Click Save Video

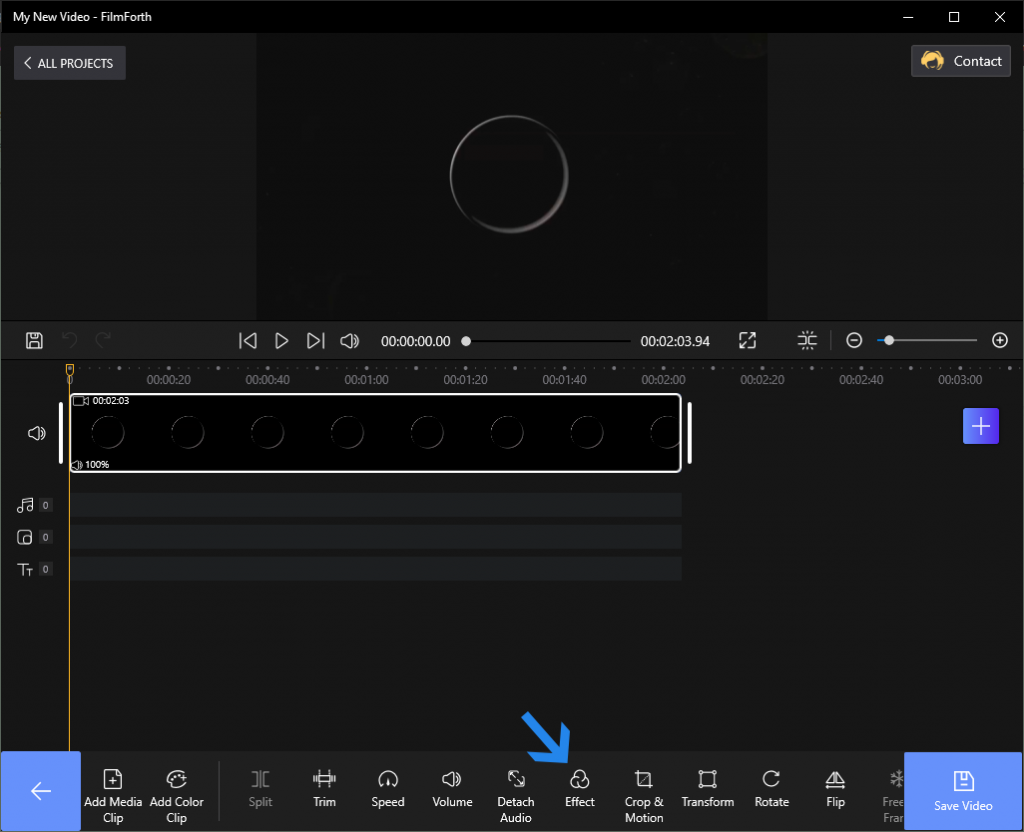963,791
